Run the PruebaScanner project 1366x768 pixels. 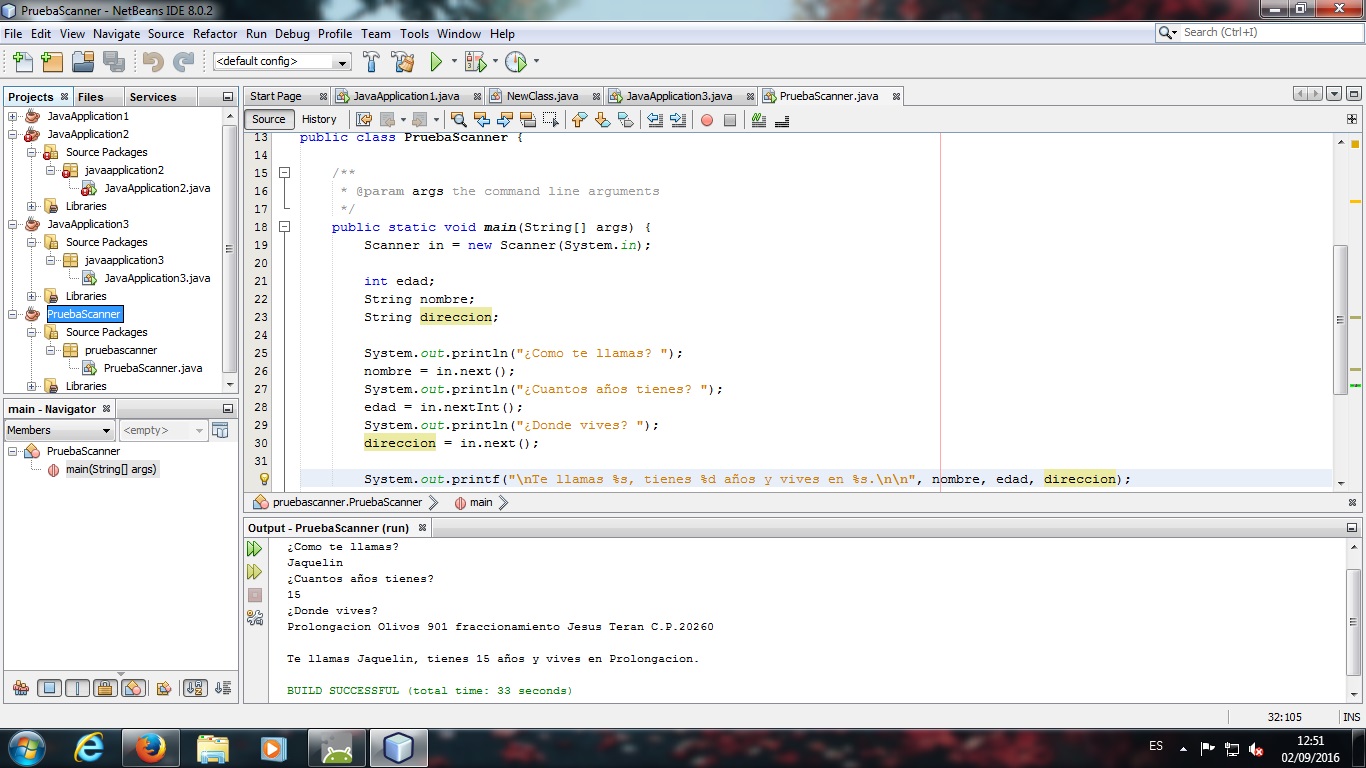click(437, 61)
